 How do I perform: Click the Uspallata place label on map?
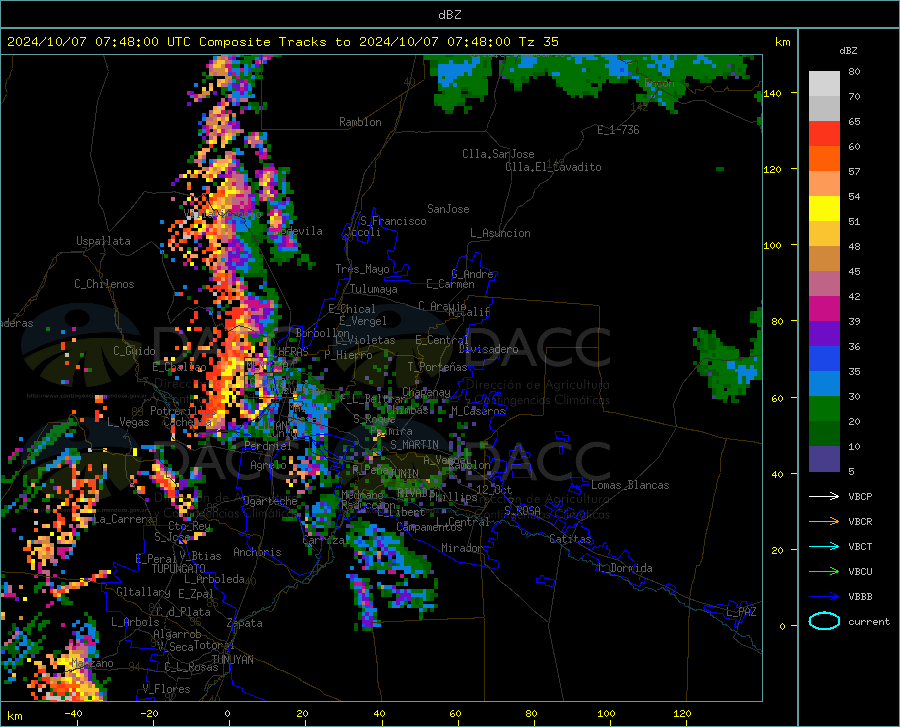(x=103, y=242)
